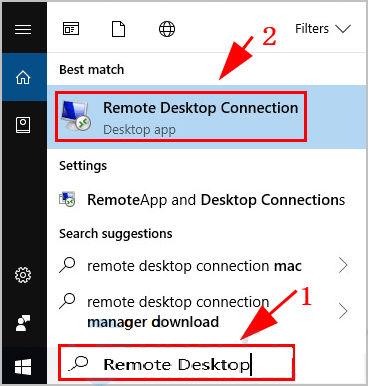Screen dimensions: 368x386
Task: Click the Search suggestions heading
Action: pos(116,234)
